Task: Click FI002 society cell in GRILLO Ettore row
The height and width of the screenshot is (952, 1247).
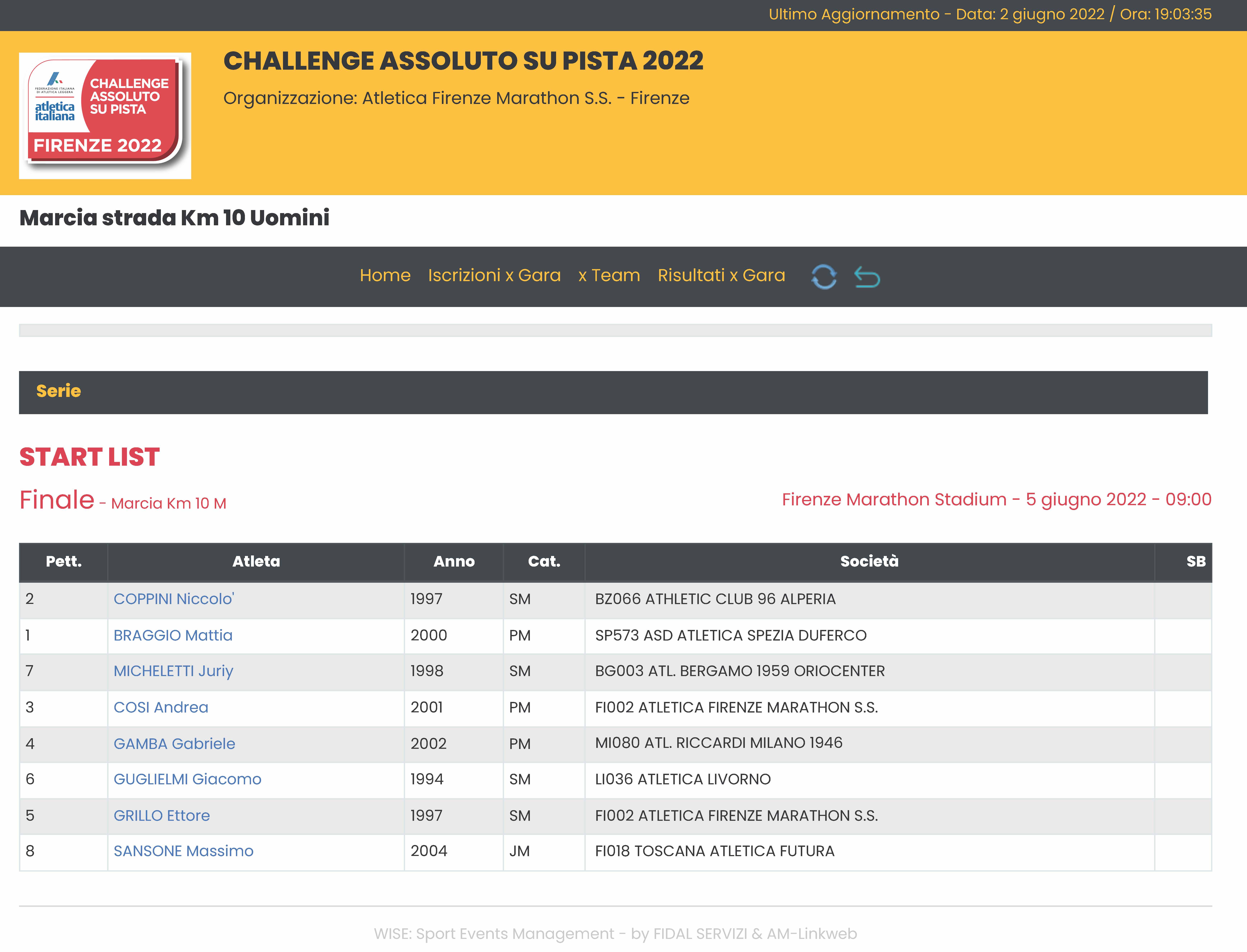Action: point(870,816)
